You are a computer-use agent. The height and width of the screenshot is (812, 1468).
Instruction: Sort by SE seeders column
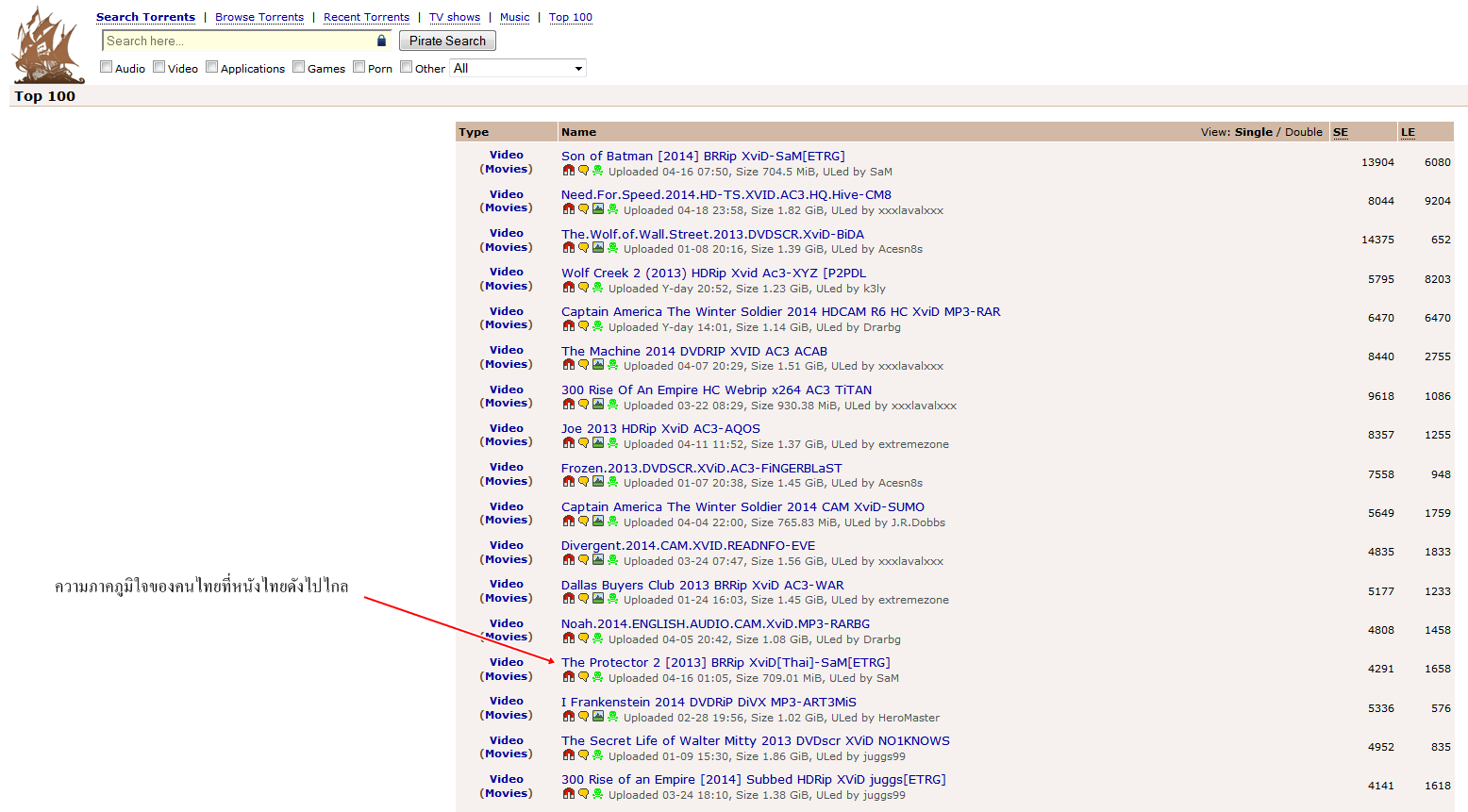click(1341, 132)
